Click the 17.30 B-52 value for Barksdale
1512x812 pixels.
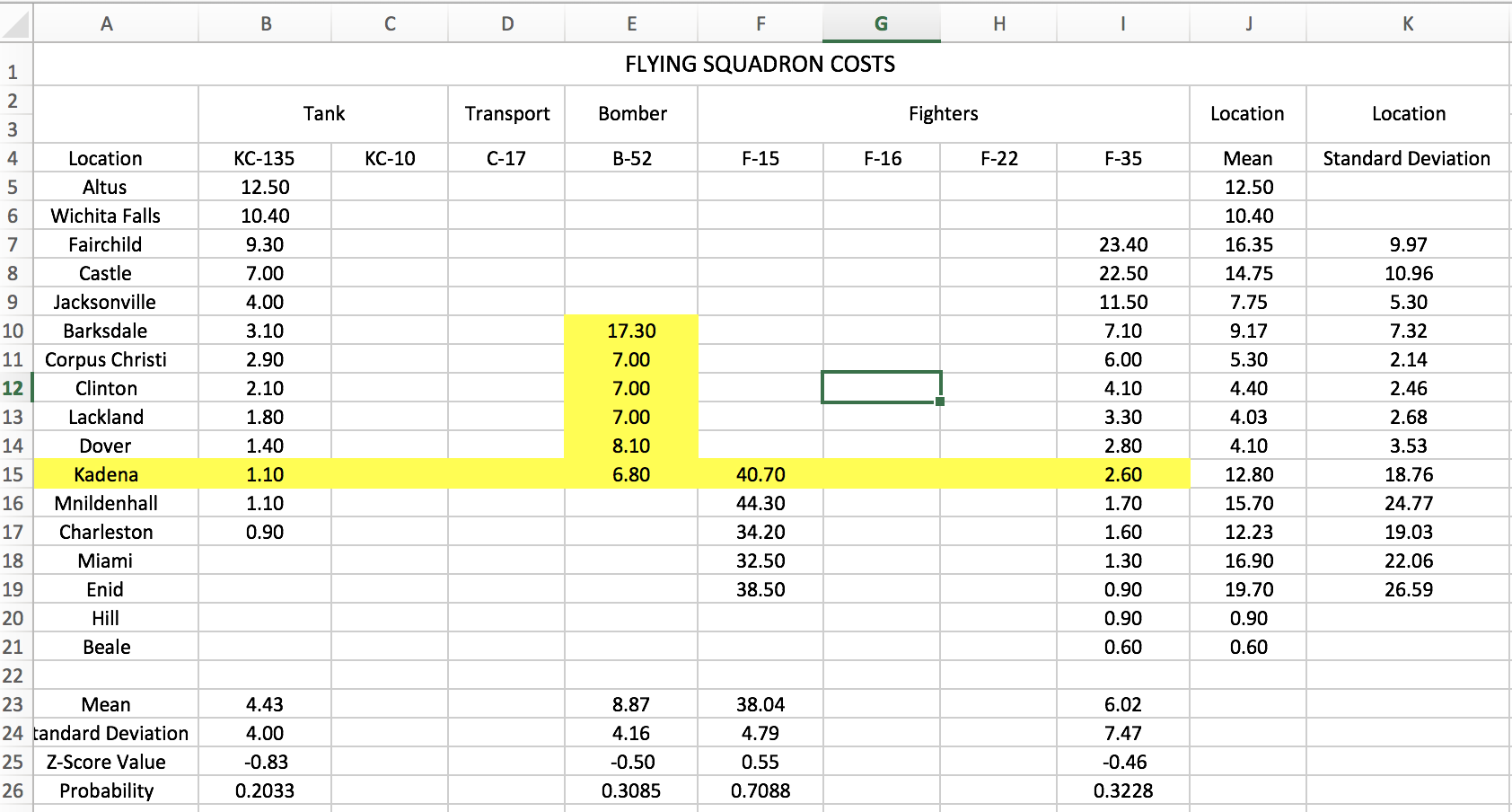point(631,331)
